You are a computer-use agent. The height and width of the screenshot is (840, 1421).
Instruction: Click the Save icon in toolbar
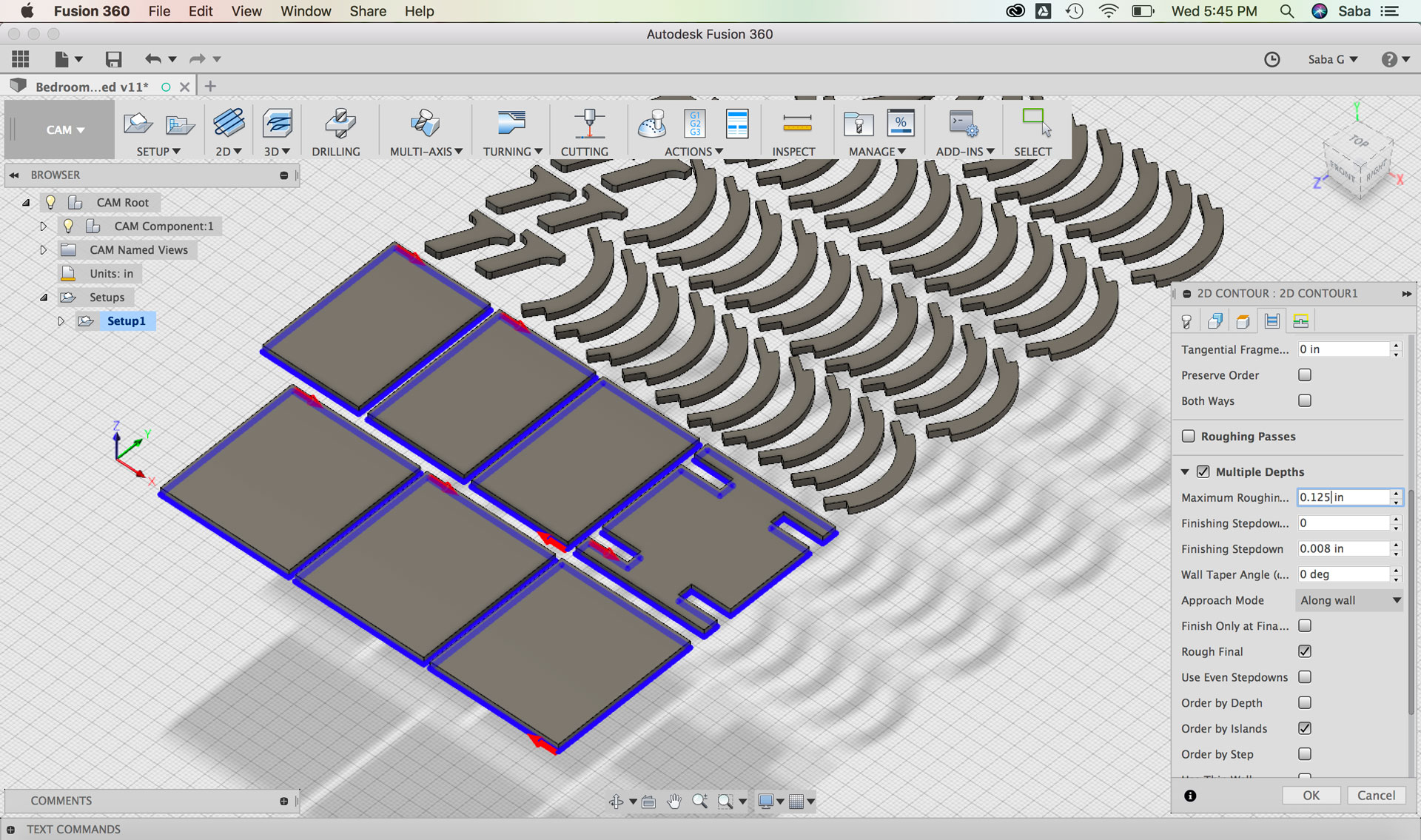click(x=113, y=59)
